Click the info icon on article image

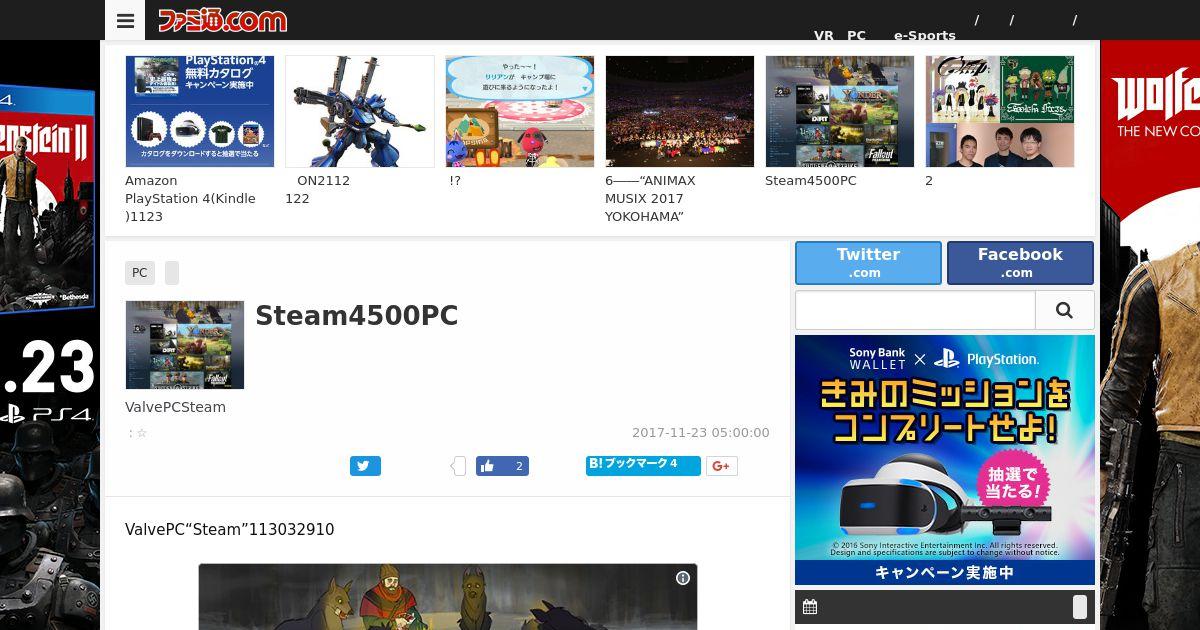[x=683, y=578]
